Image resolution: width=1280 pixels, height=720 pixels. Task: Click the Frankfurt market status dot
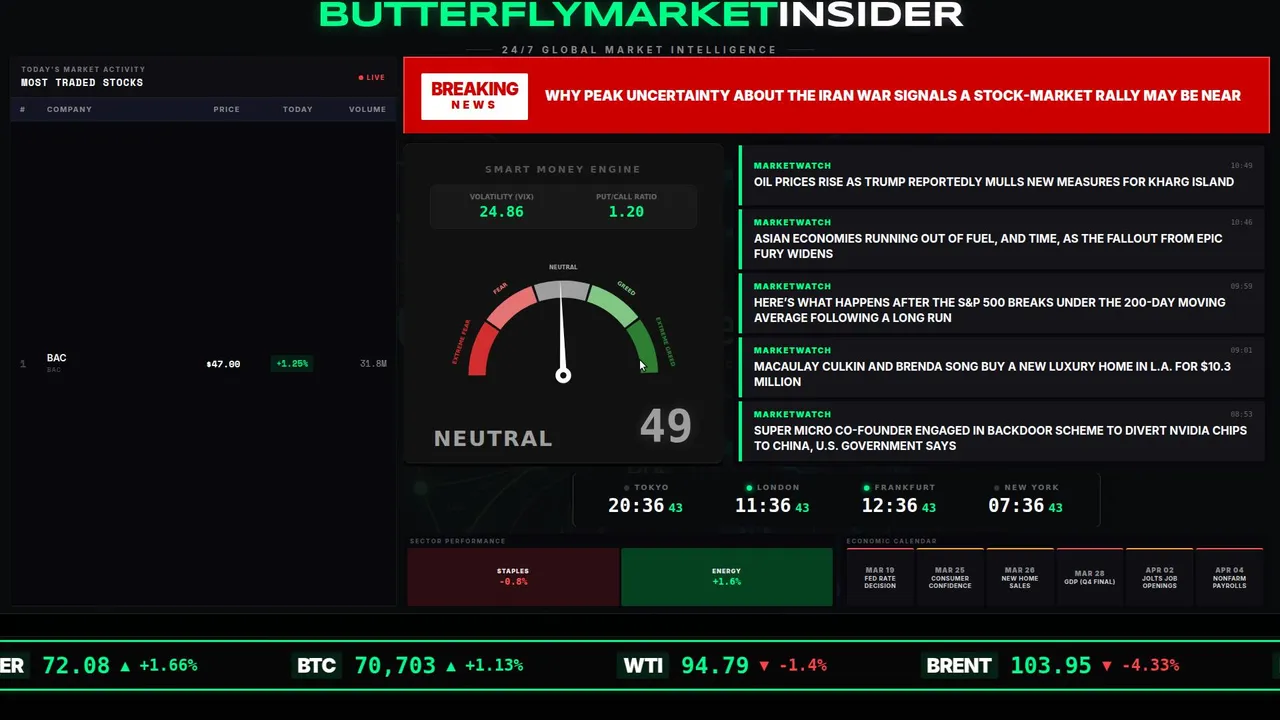point(867,487)
